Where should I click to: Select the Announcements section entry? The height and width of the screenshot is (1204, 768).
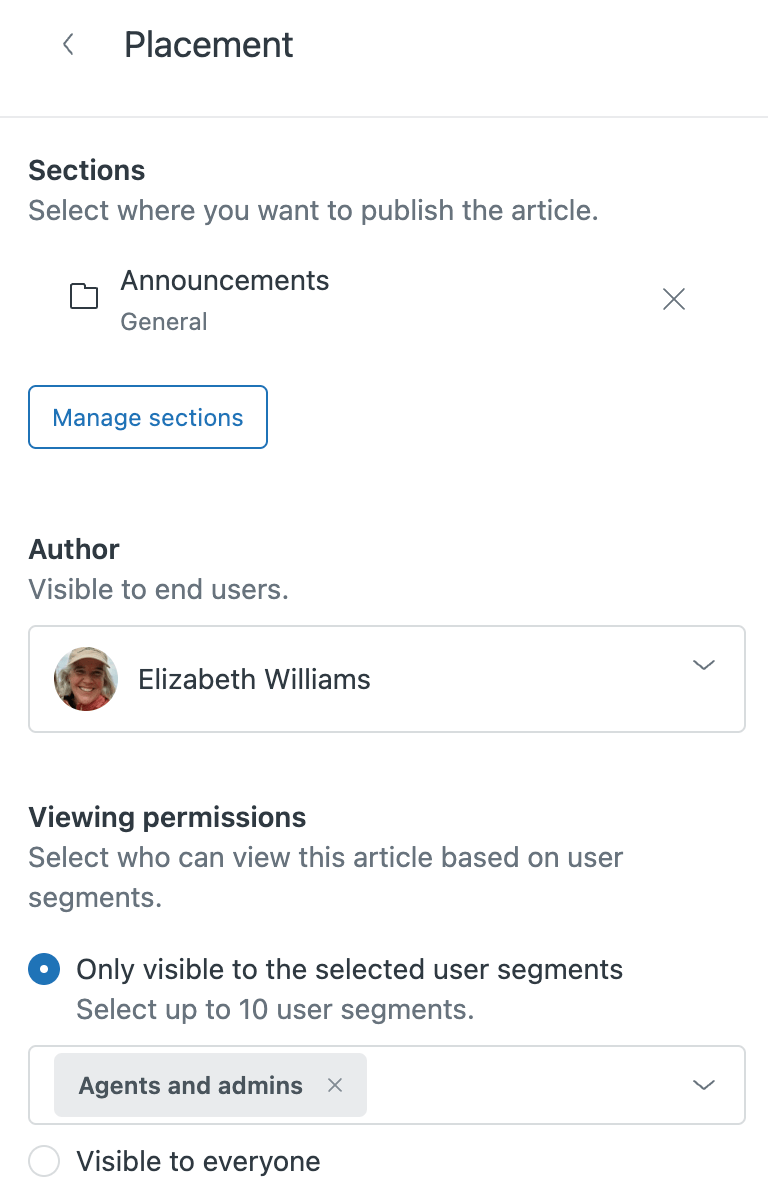tap(224, 281)
